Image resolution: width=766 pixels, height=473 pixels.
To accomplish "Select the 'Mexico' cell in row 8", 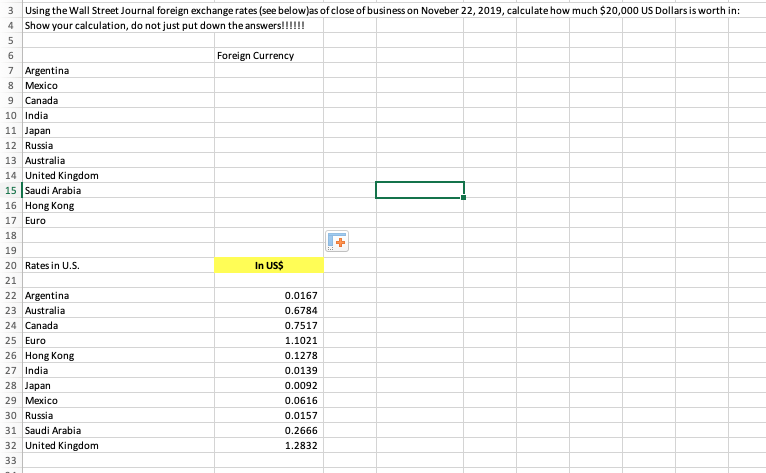I will coord(118,86).
